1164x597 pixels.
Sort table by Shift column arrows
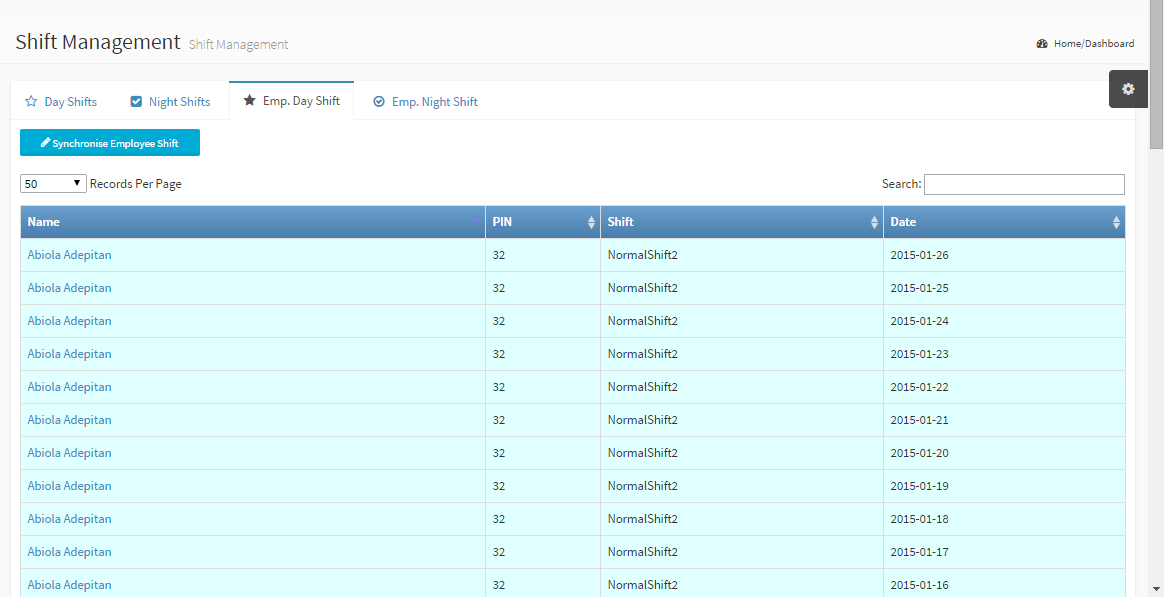click(x=874, y=223)
